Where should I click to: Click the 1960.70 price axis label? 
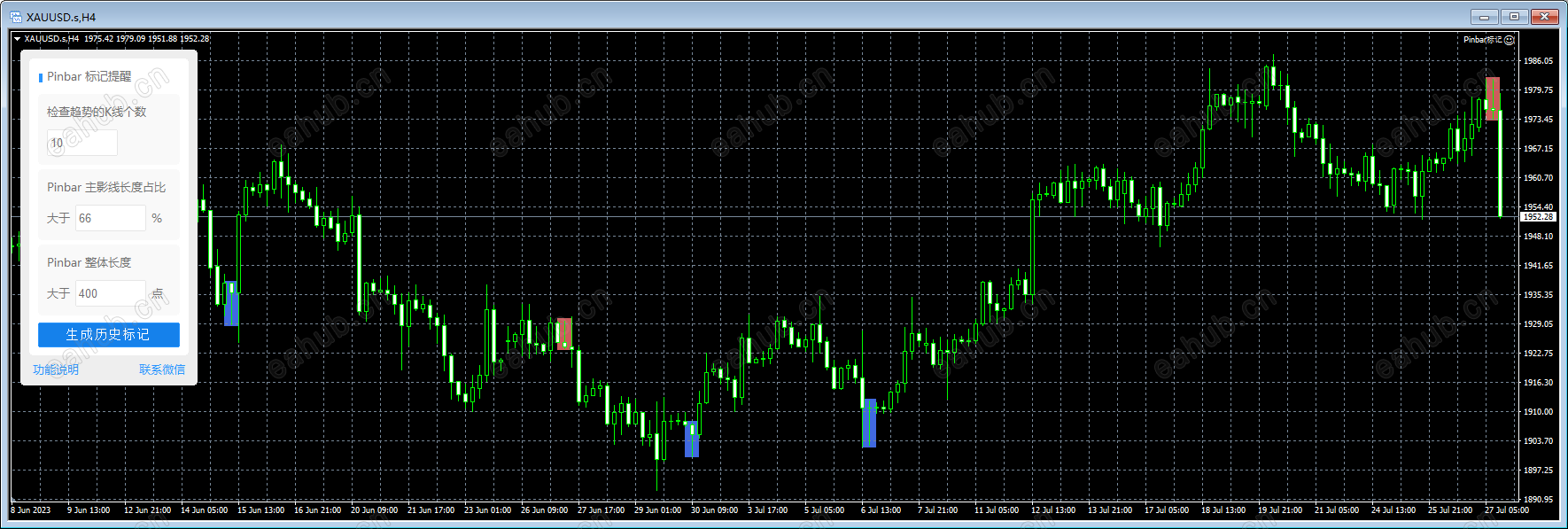click(1538, 178)
